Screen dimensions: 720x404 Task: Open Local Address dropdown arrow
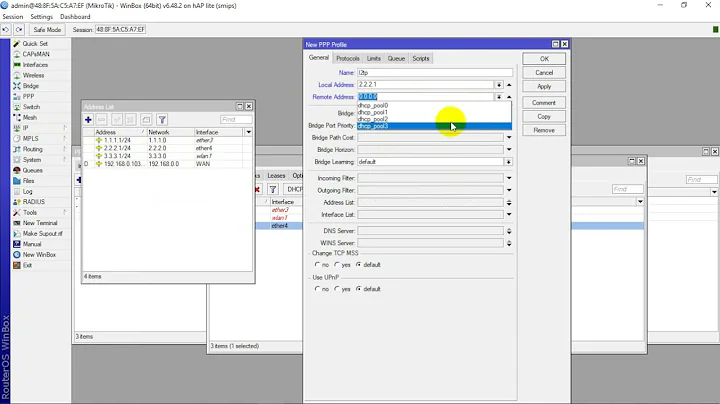(499, 85)
